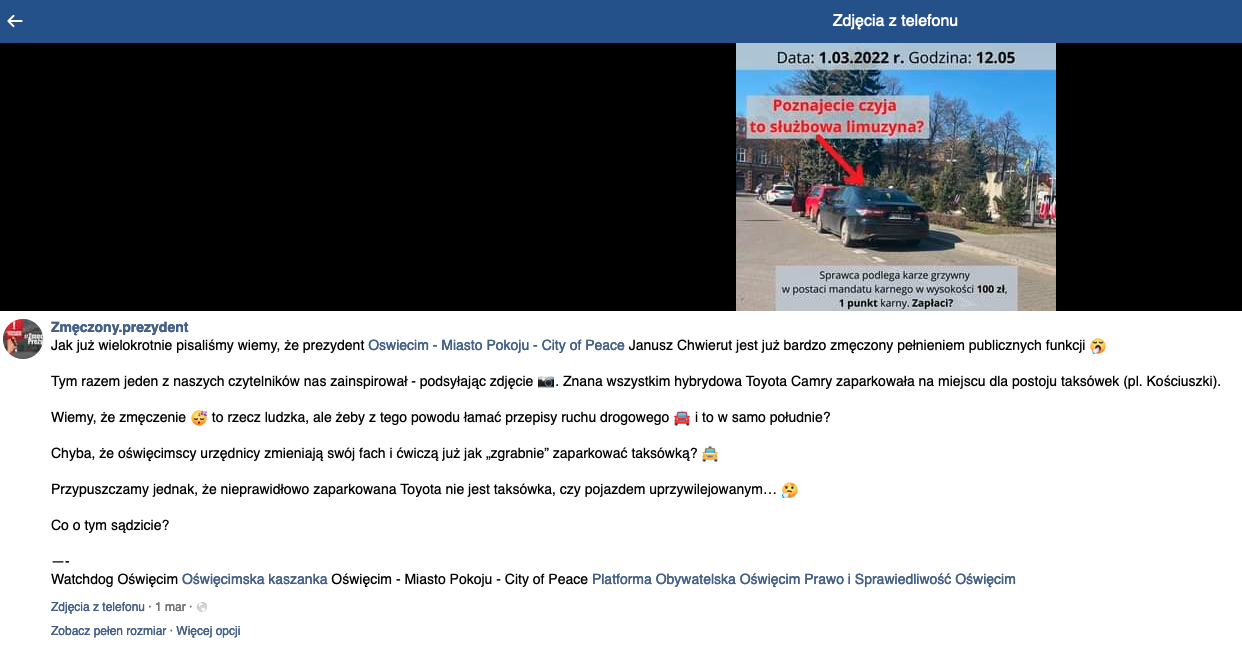Click the globe privacy icon beside the date
This screenshot has width=1242, height=672.
[202, 607]
